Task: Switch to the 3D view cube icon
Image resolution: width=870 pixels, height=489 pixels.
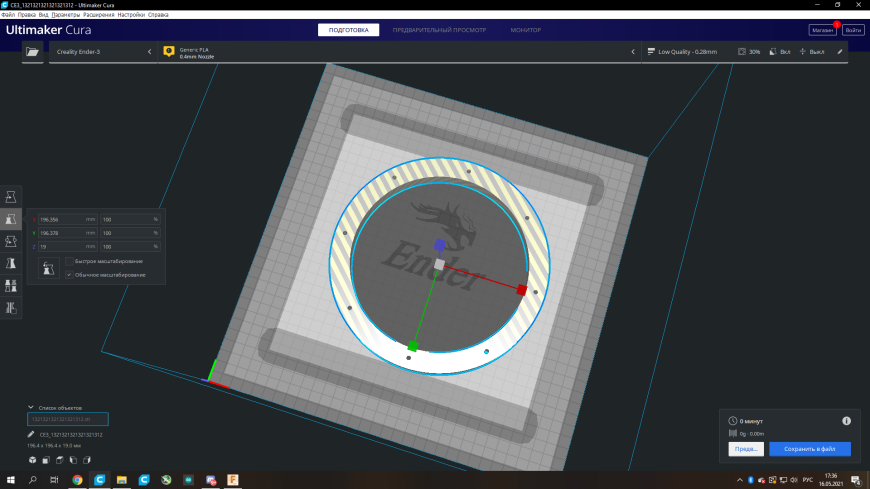Action: tap(33, 460)
